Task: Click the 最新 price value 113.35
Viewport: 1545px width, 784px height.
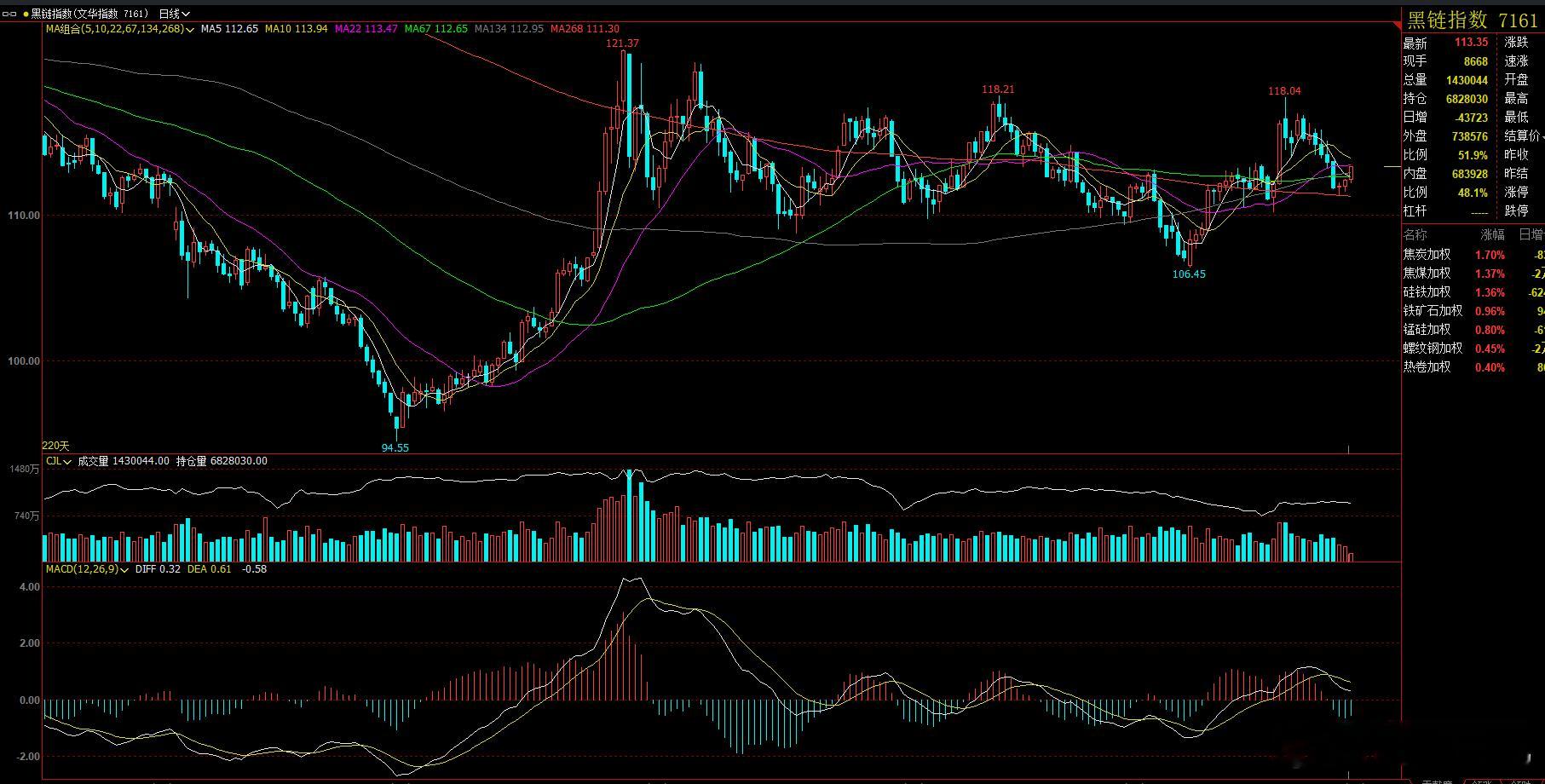Action: pos(1471,43)
